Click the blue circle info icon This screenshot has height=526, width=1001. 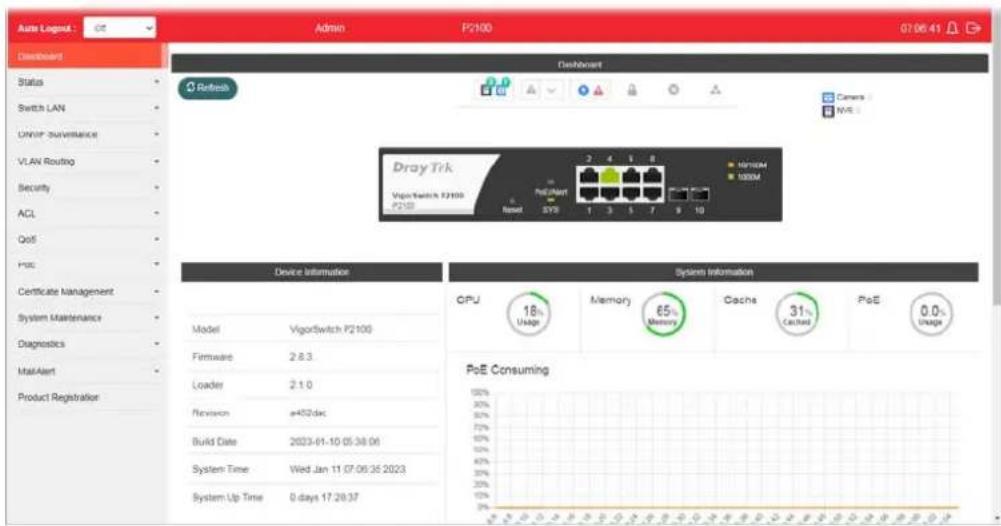(583, 91)
